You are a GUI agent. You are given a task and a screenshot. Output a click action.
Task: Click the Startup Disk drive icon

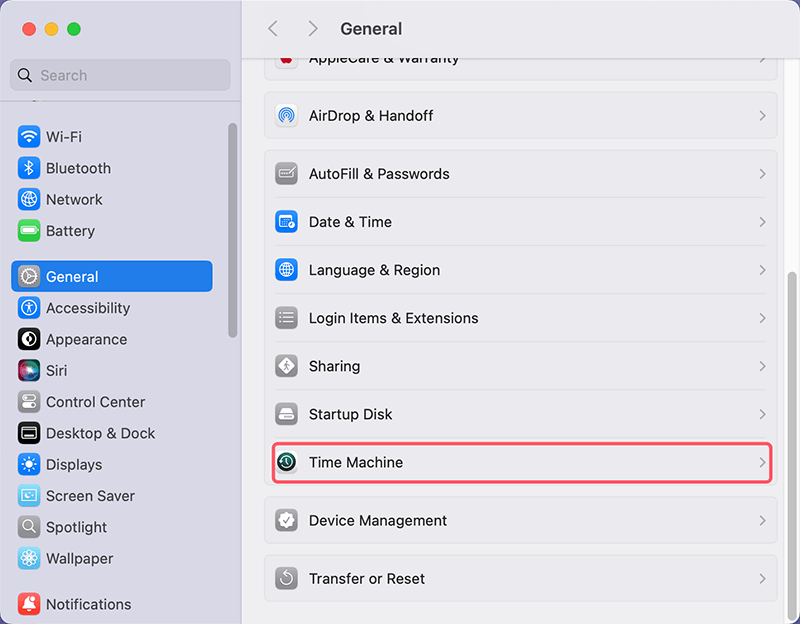pyautogui.click(x=287, y=414)
